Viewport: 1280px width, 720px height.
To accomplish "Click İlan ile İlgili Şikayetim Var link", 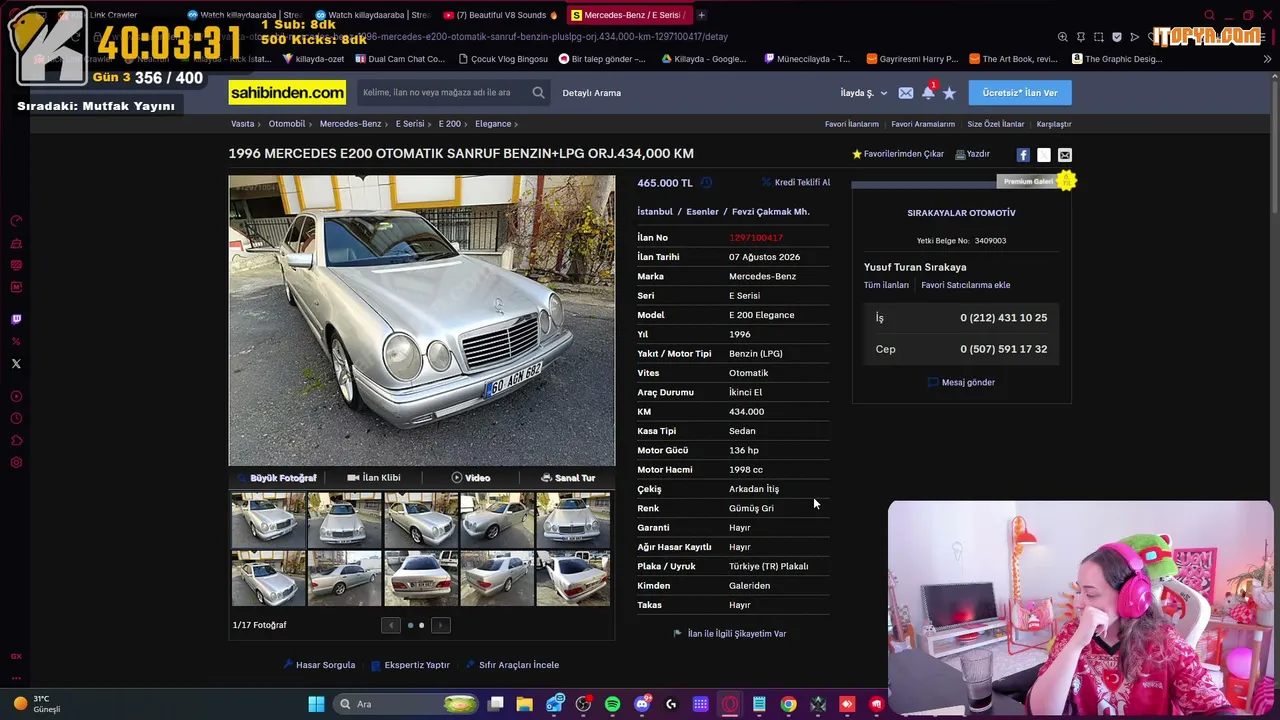I will (730, 634).
